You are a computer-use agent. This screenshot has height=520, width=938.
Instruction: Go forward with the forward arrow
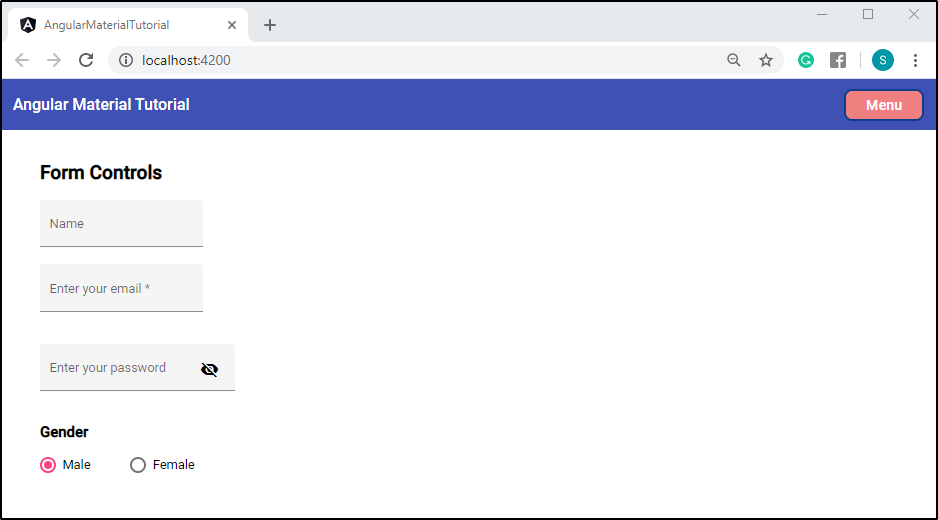click(x=54, y=60)
